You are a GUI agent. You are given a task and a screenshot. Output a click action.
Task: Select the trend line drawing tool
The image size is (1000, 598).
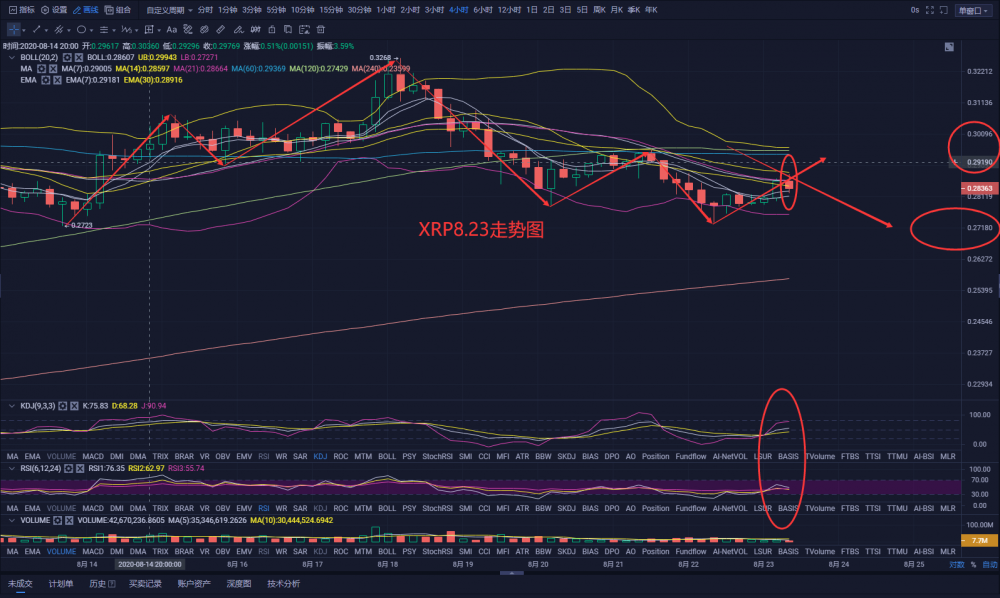36,29
